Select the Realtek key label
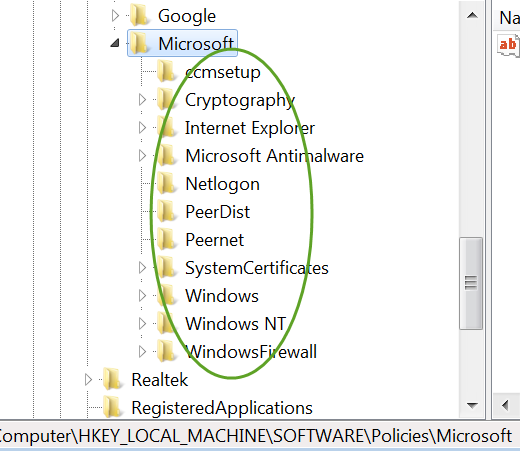Image resolution: width=520 pixels, height=451 pixels. pos(160,380)
